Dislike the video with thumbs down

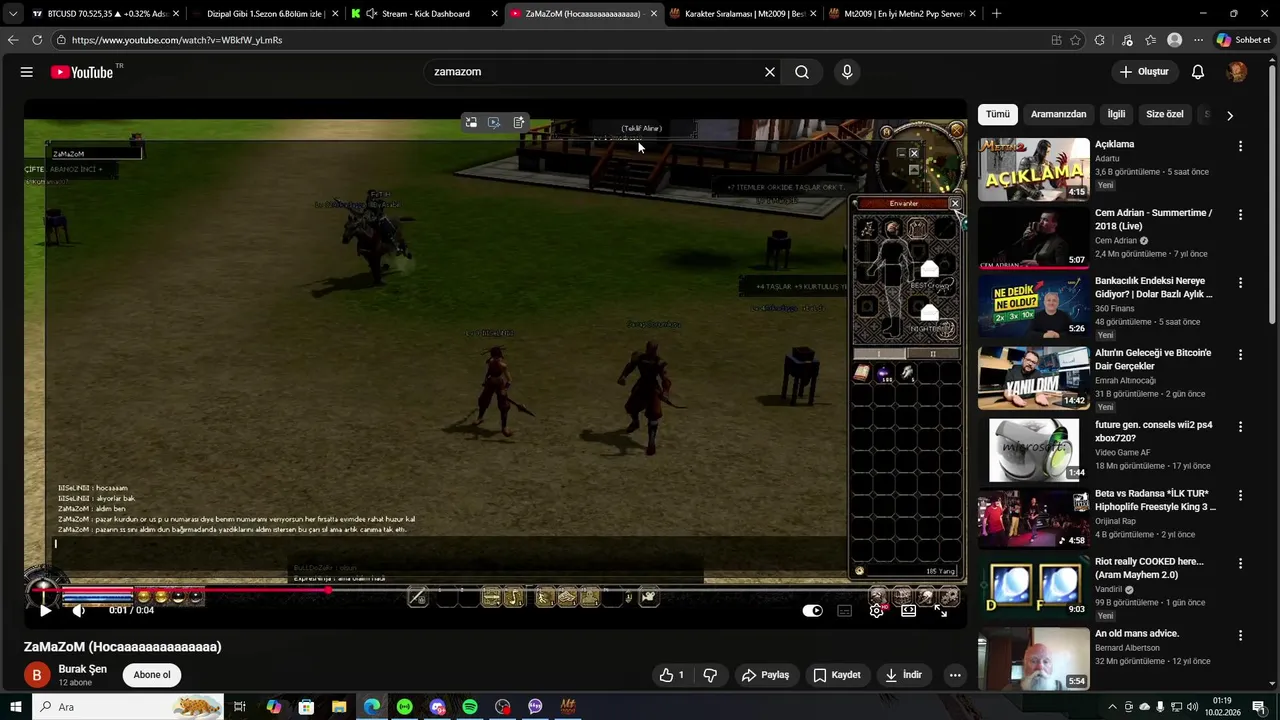click(x=710, y=675)
